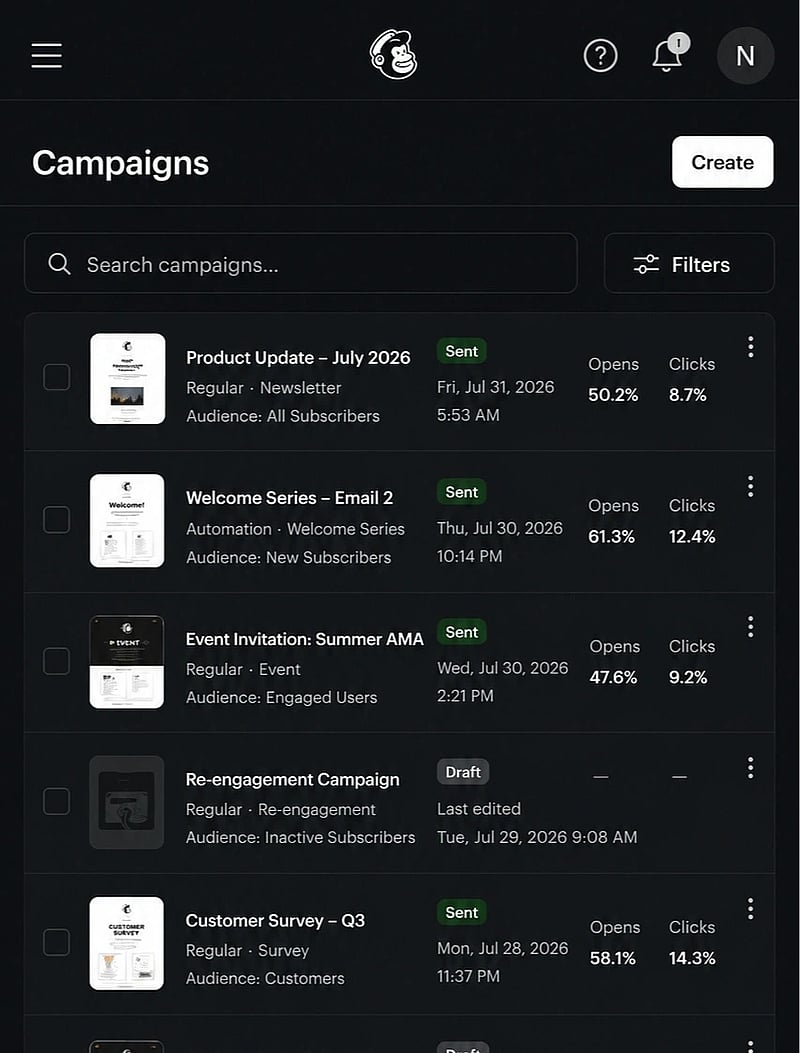Click the 58.1% opens value
Image resolution: width=800 pixels, height=1053 pixels.
613,958
